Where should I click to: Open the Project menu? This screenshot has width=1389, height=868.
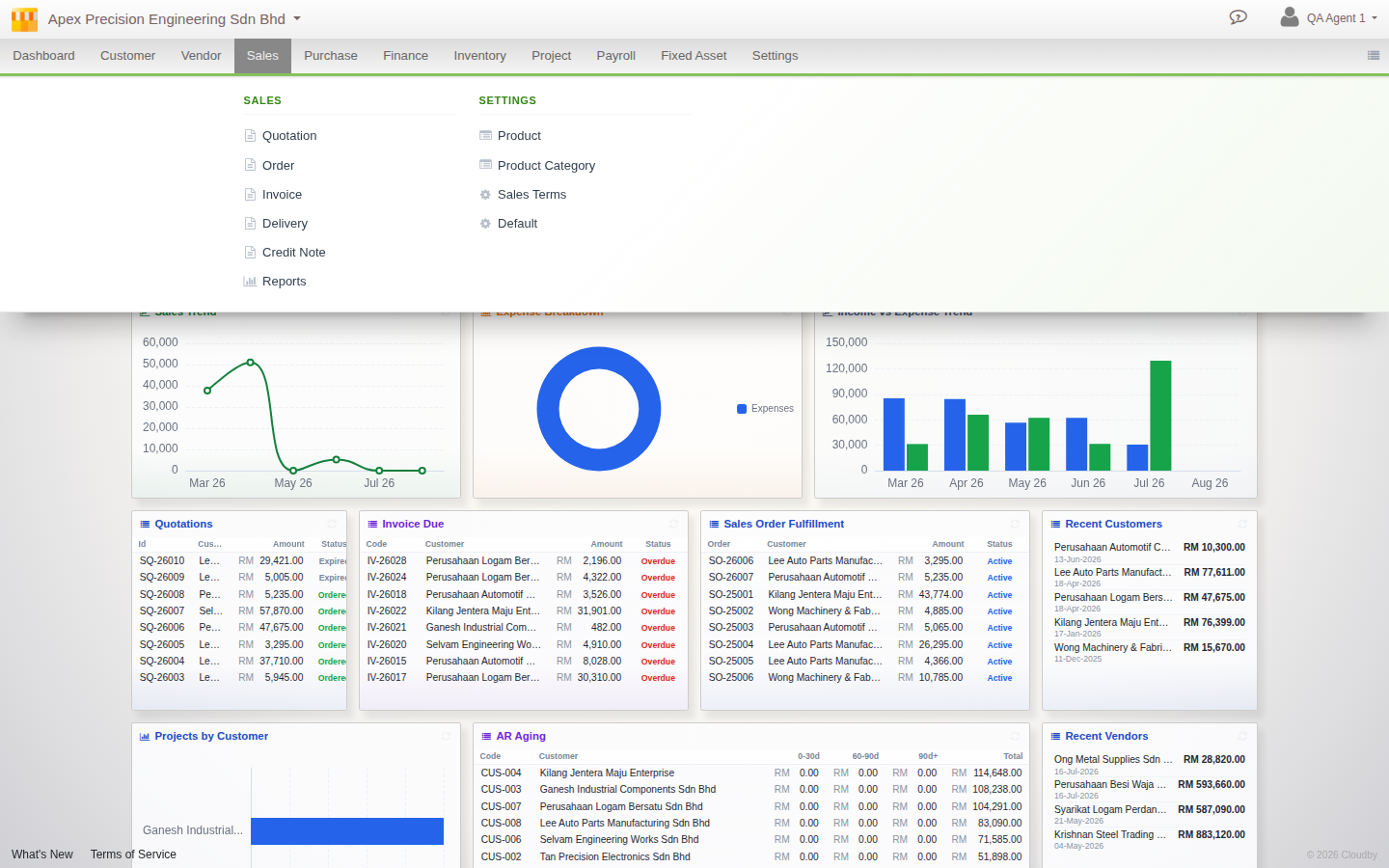[x=551, y=56]
